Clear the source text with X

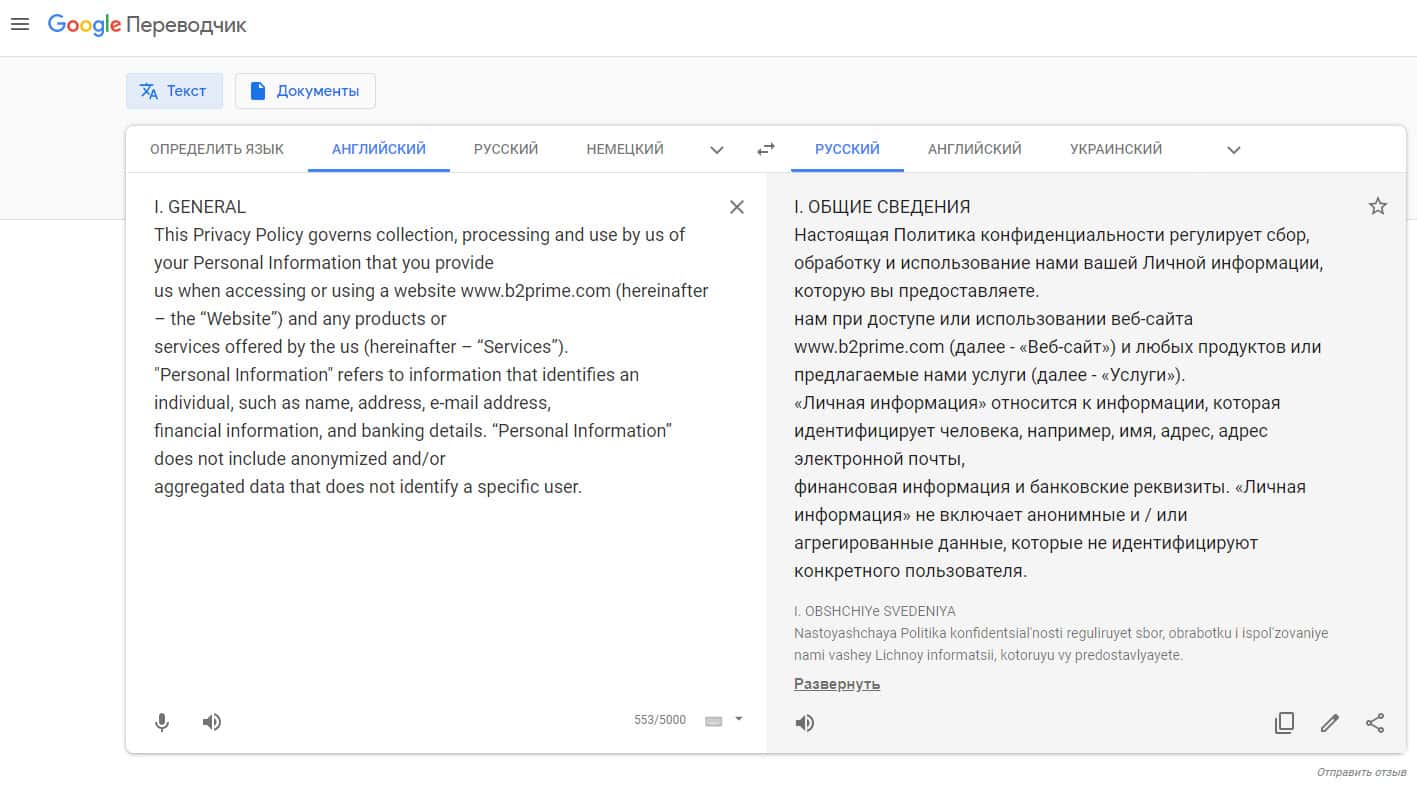pyautogui.click(x=737, y=207)
